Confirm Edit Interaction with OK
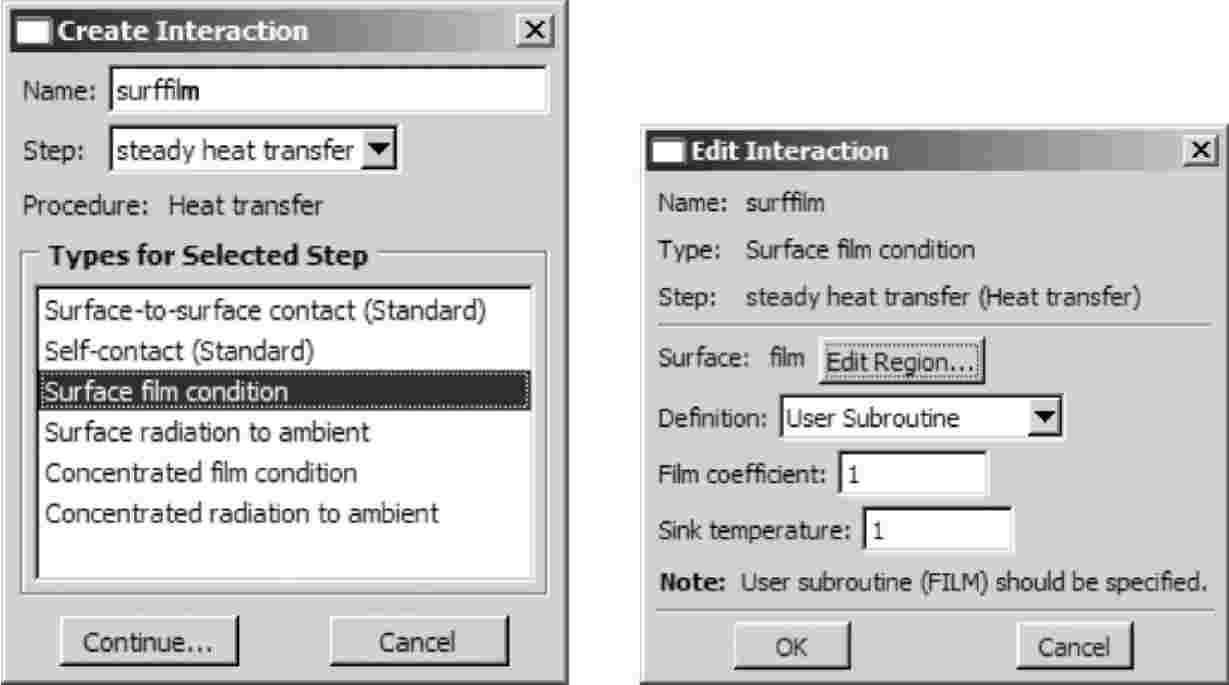This screenshot has height=685, width=1229. click(x=792, y=647)
